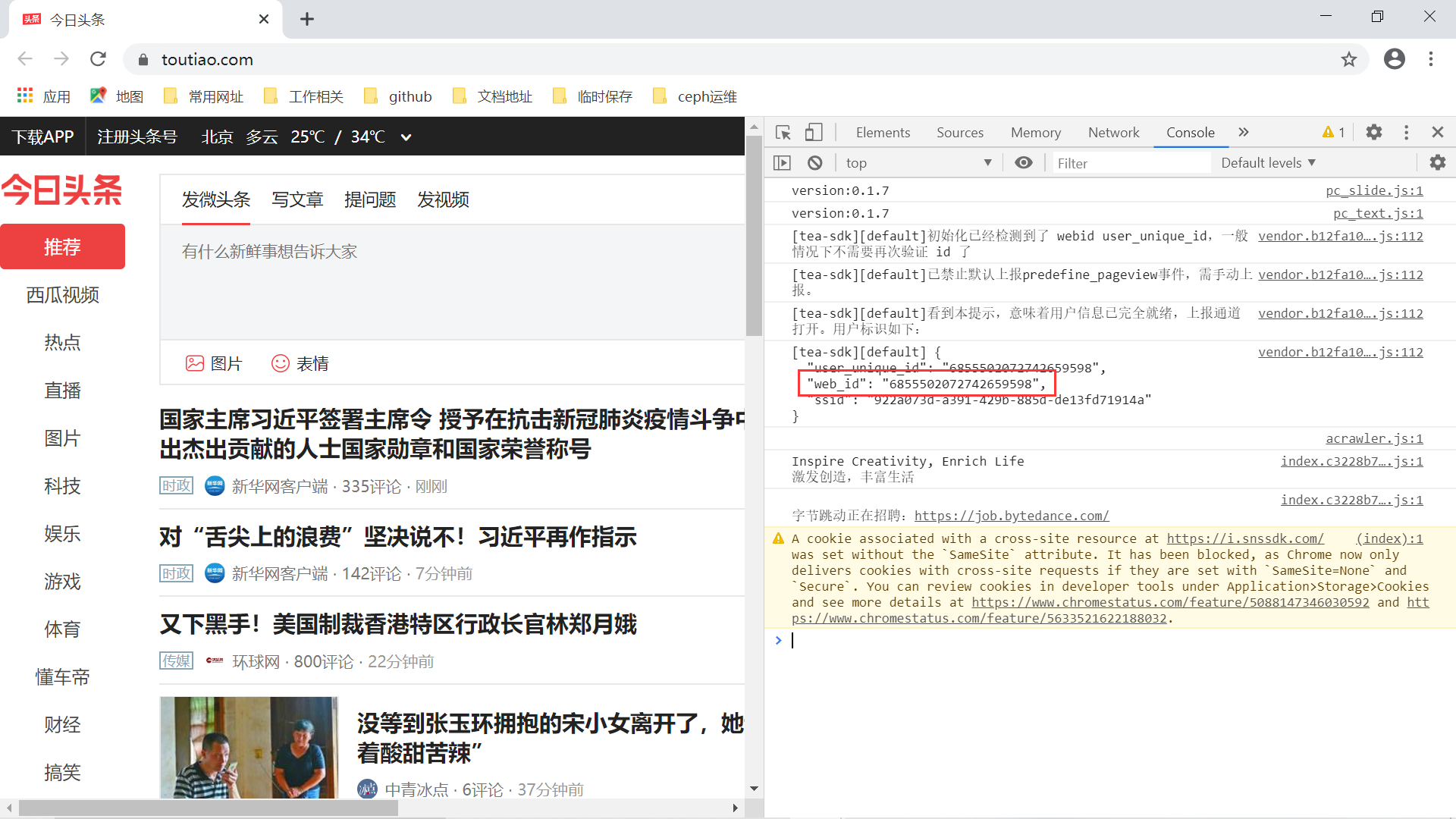
Task: Close the DevTools panel
Action: [x=1438, y=132]
